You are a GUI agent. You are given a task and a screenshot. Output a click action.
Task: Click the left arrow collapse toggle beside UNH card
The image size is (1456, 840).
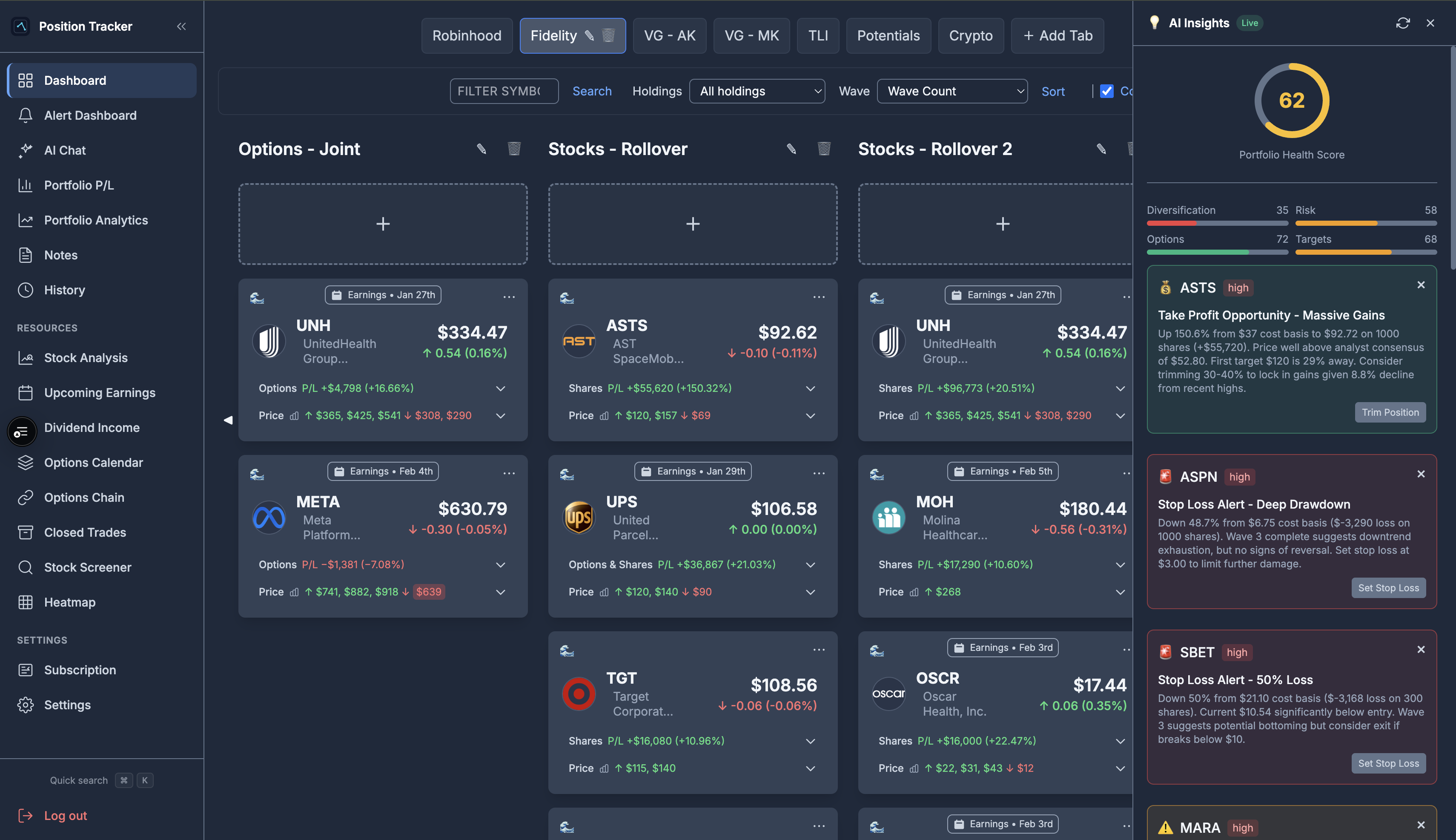pos(228,420)
